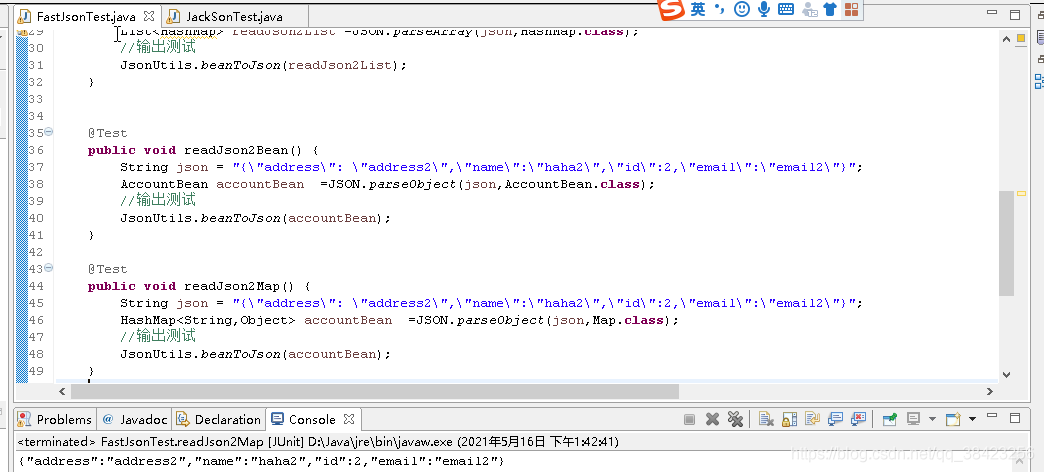The height and width of the screenshot is (472, 1044).
Task: Click Remove Launch X icon in Console
Action: [x=713, y=420]
